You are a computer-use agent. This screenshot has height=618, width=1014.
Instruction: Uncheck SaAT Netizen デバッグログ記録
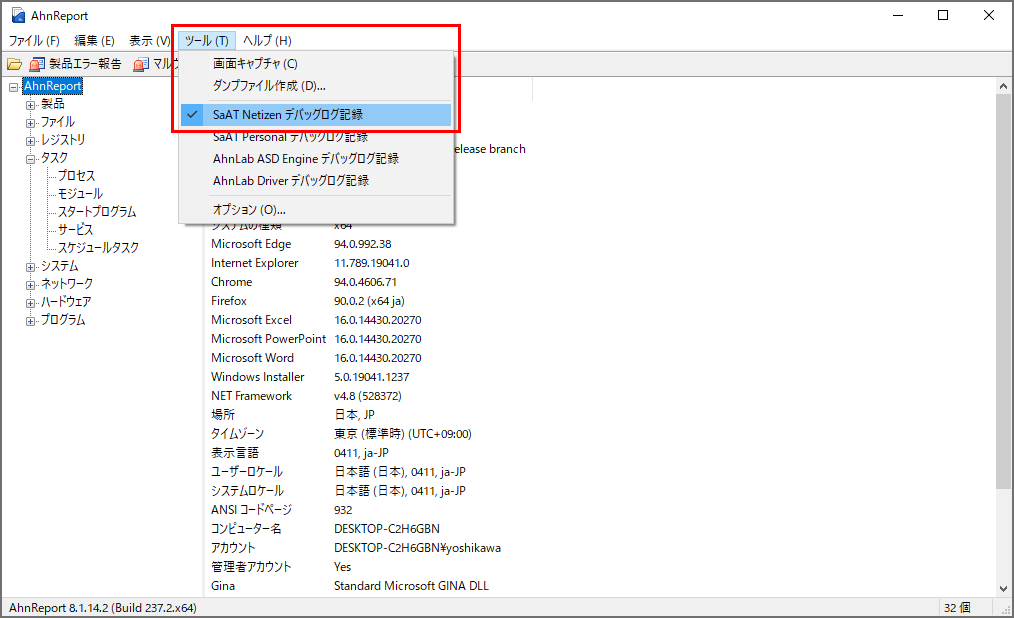[x=316, y=115]
